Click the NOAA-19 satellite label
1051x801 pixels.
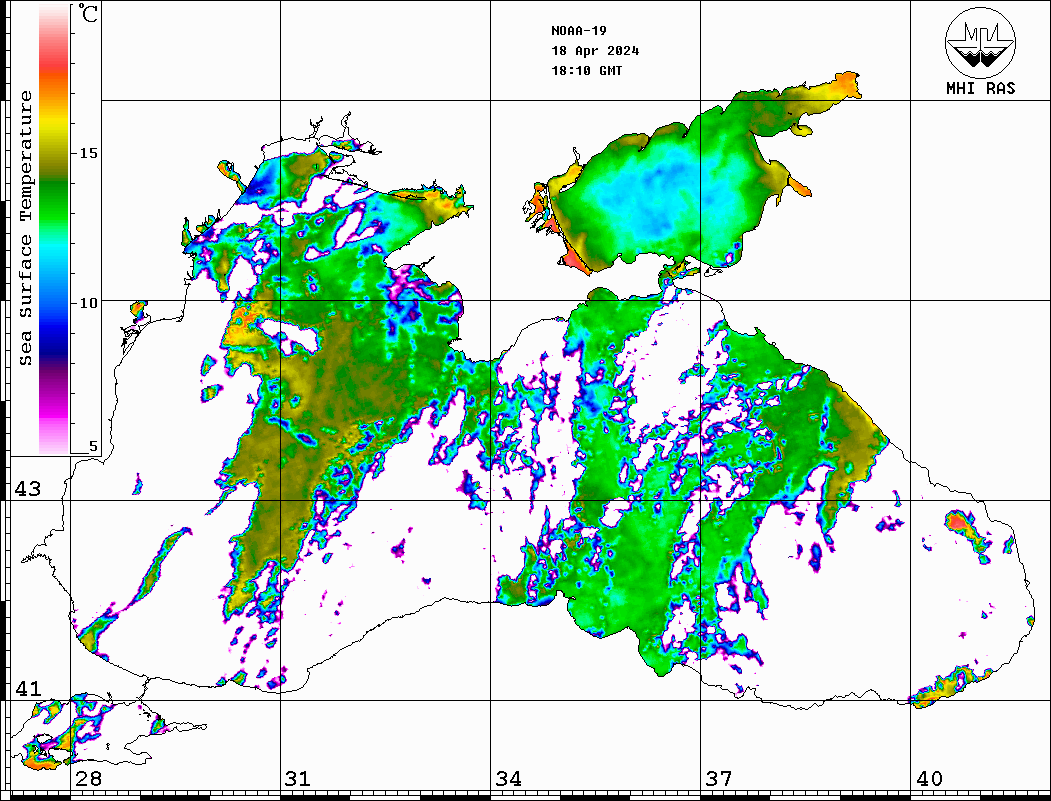pyautogui.click(x=578, y=31)
